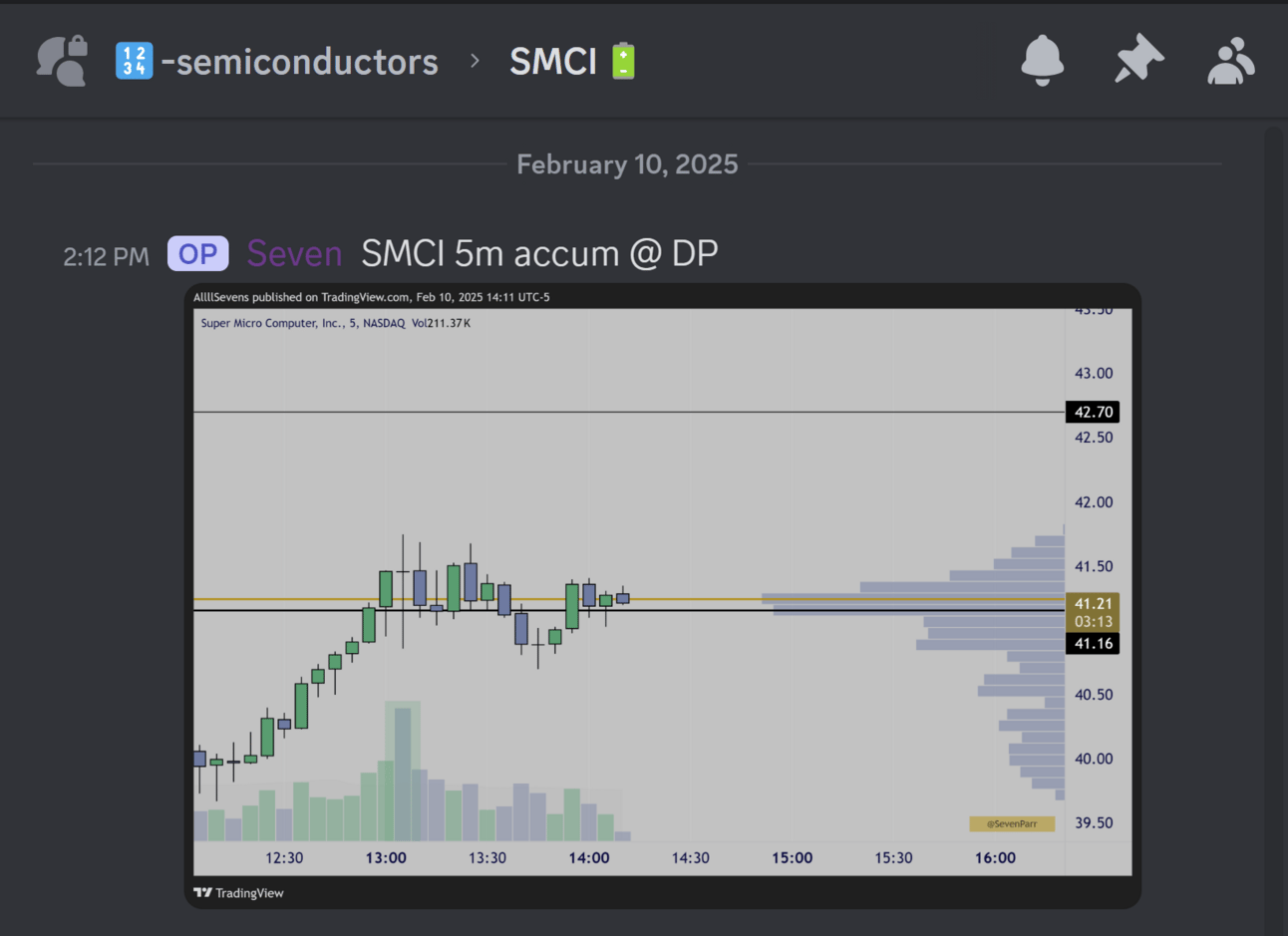
Task: Click the OP badge
Action: pyautogui.click(x=197, y=254)
